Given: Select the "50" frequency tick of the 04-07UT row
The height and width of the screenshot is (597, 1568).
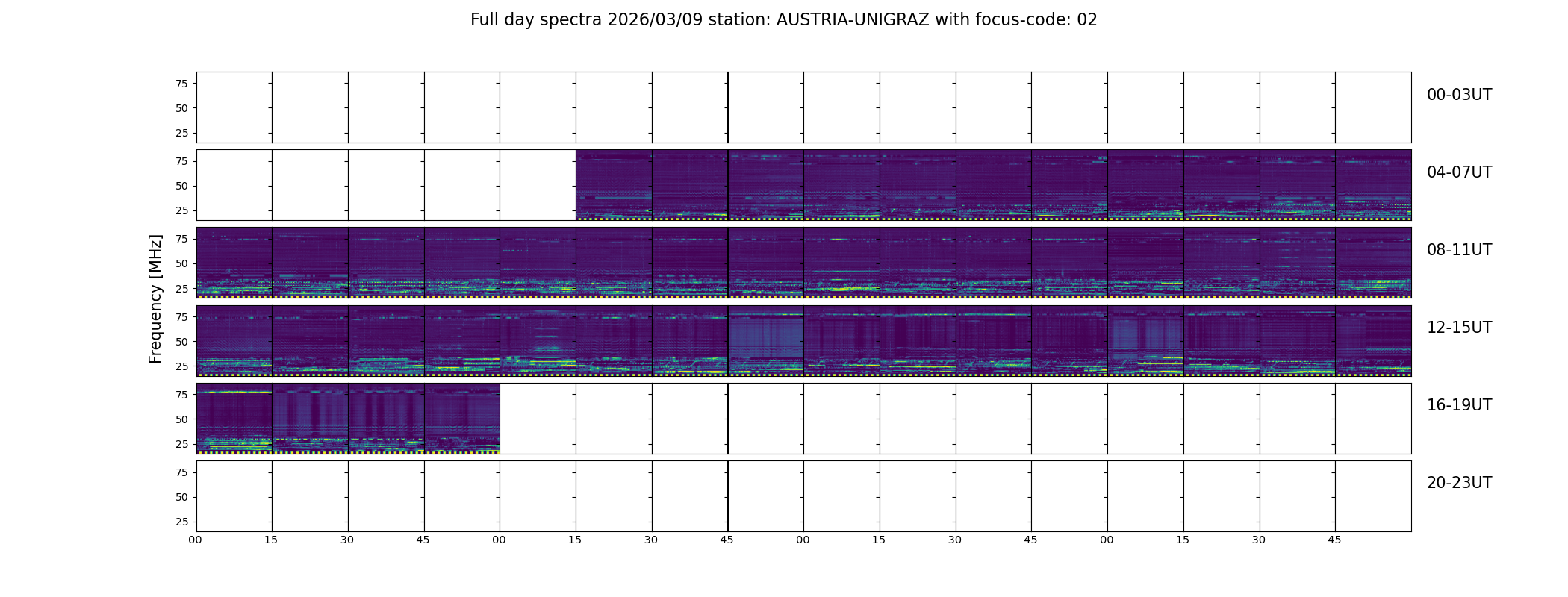Looking at the screenshot, I should coord(181,186).
